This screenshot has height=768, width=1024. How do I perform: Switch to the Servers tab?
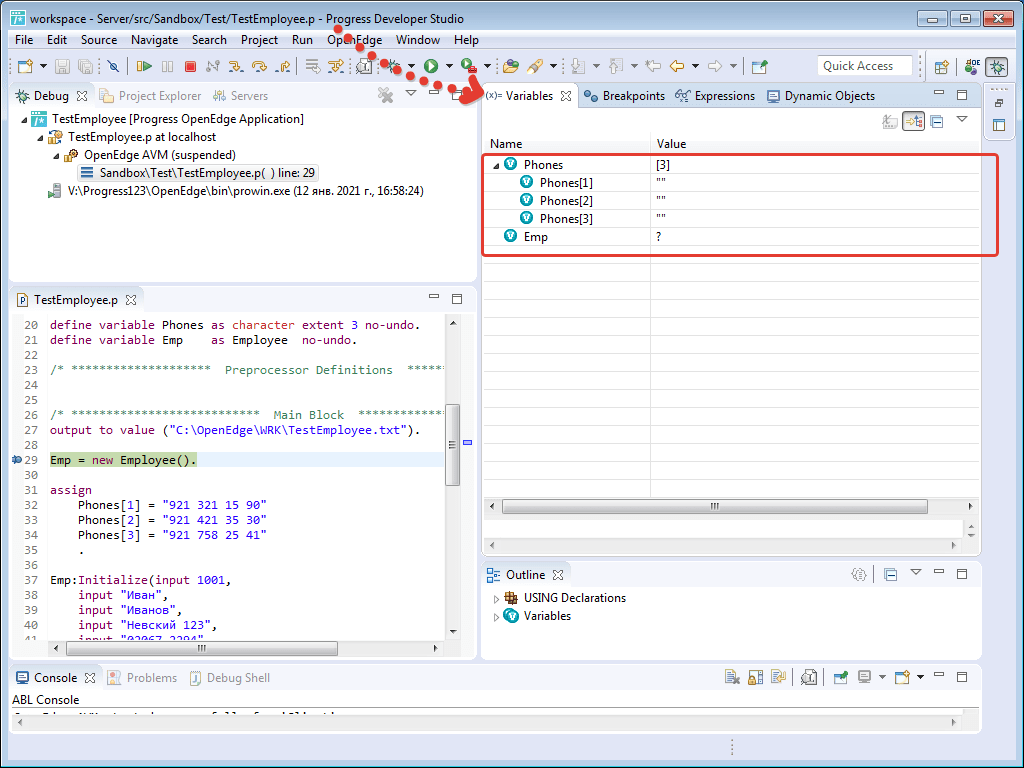[241, 96]
